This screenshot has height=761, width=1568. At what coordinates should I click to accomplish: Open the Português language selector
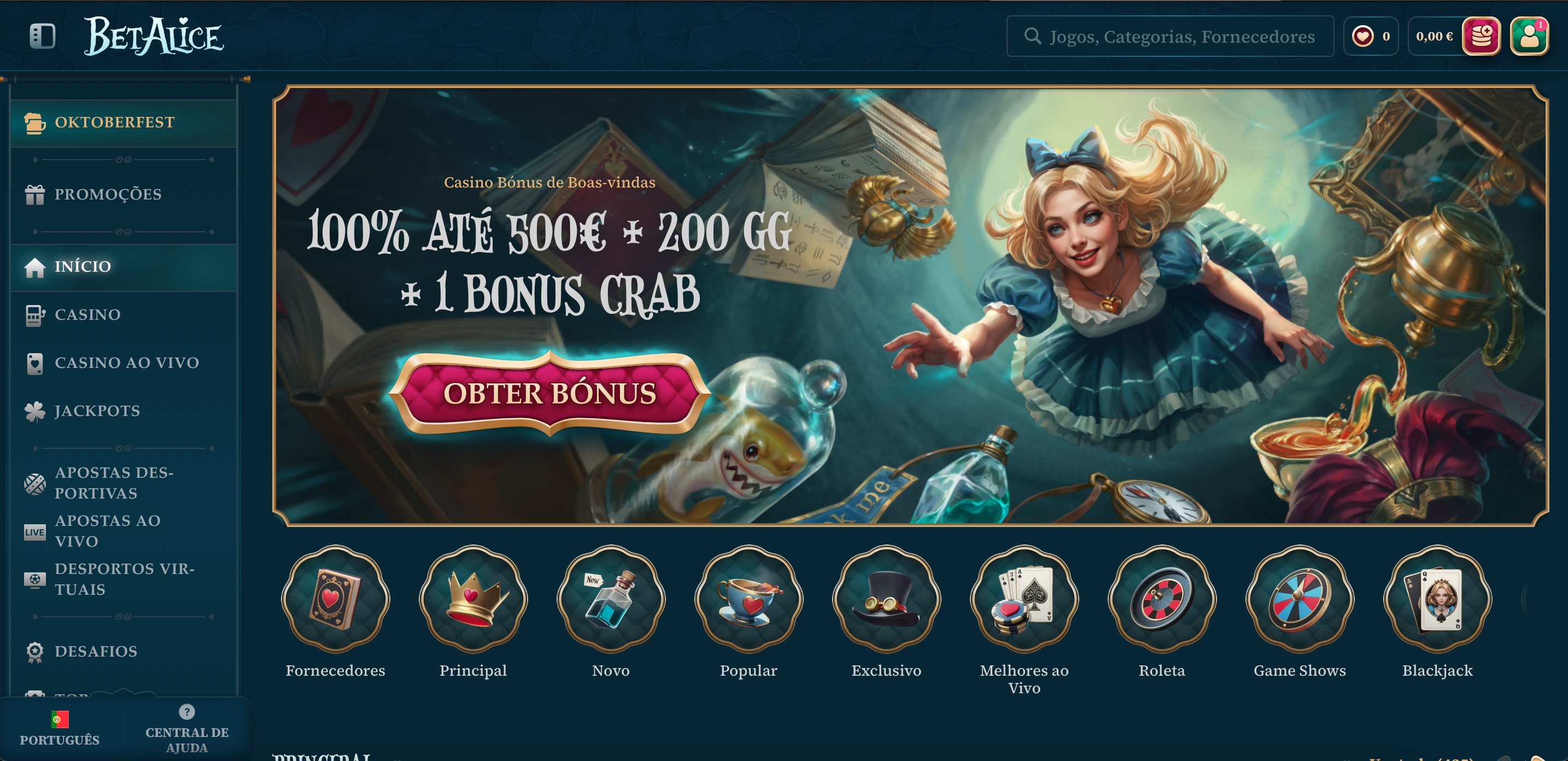pyautogui.click(x=60, y=729)
